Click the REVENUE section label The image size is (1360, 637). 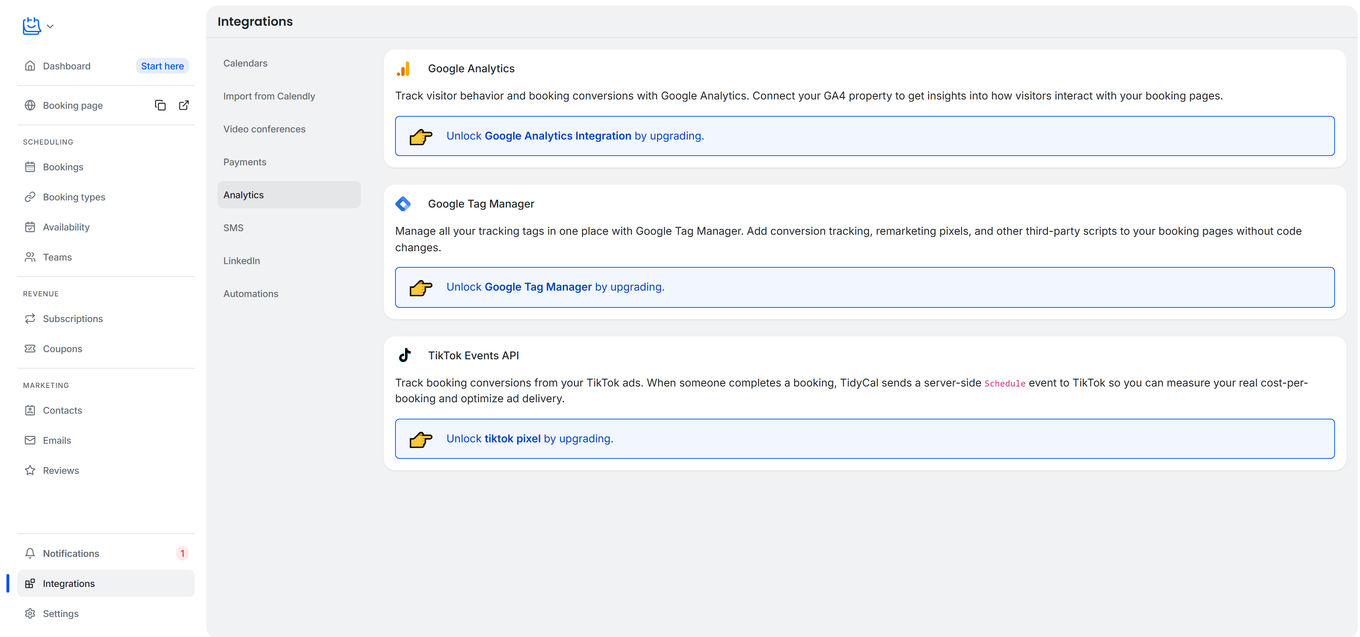(x=41, y=294)
